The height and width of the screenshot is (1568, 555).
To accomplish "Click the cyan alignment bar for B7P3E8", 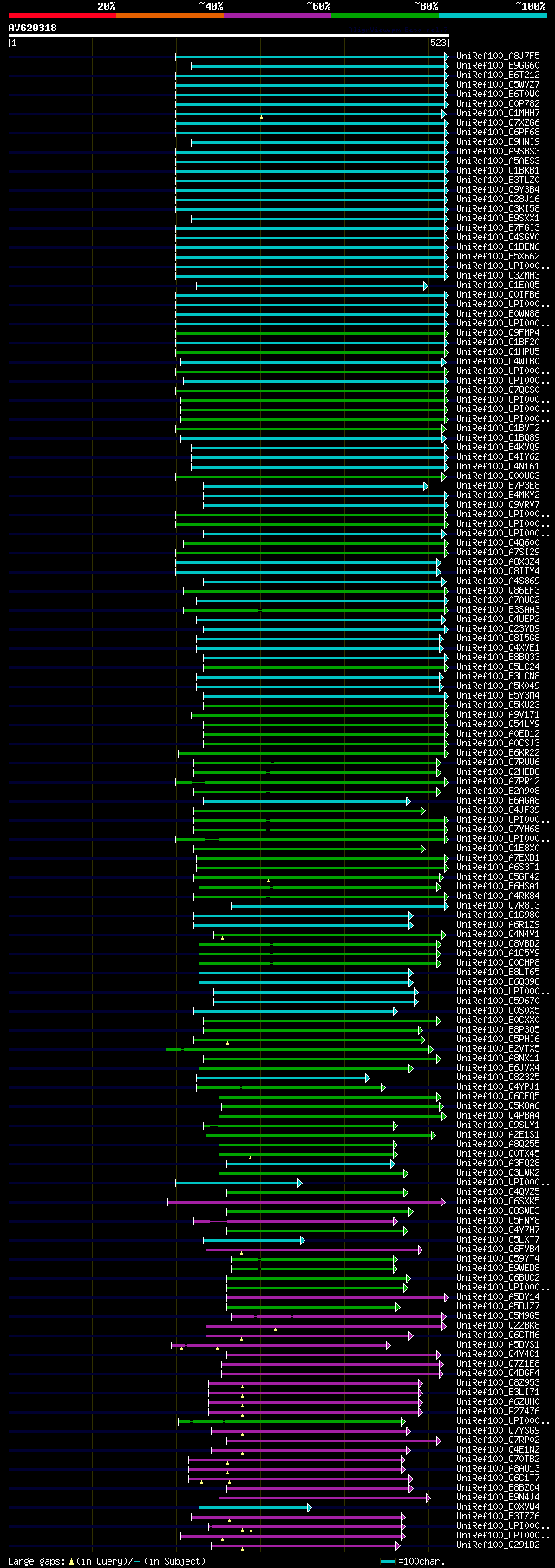I will pyautogui.click(x=316, y=486).
